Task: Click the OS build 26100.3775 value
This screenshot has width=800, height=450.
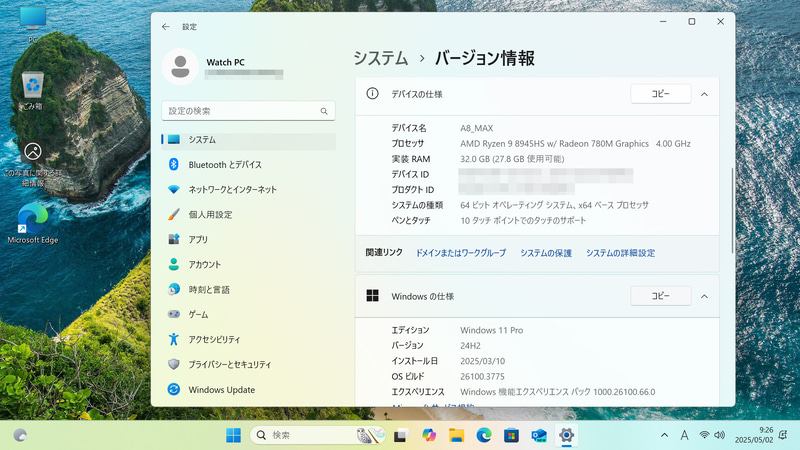Action: pos(482,377)
